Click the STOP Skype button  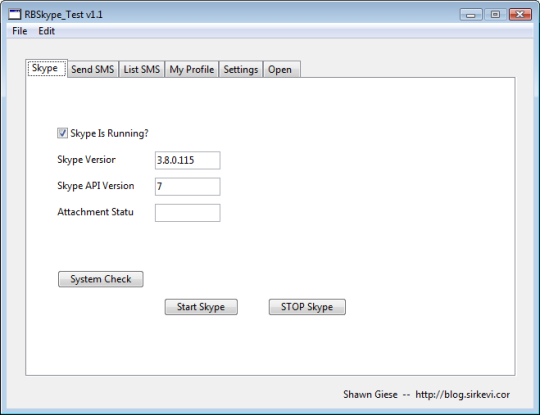pos(307,307)
